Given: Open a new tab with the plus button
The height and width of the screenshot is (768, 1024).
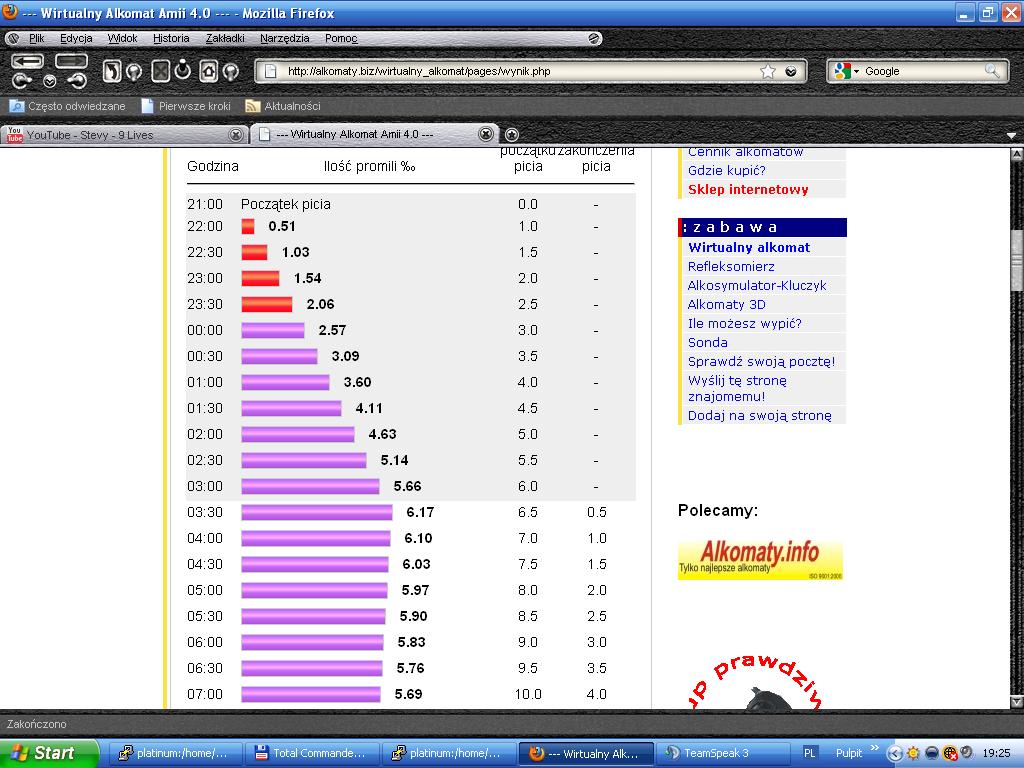Looking at the screenshot, I should 512,134.
